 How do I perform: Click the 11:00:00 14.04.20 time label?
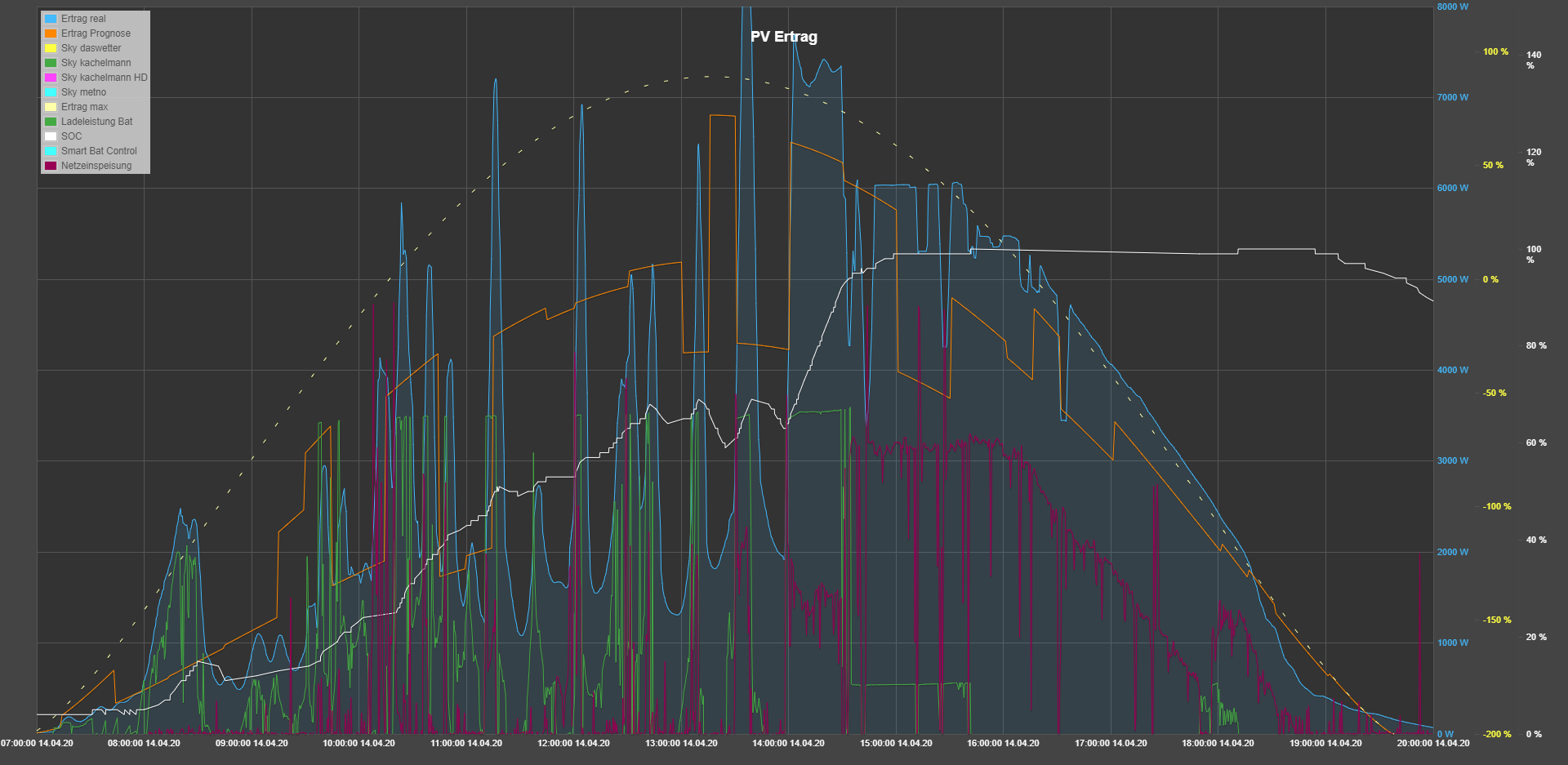466,743
